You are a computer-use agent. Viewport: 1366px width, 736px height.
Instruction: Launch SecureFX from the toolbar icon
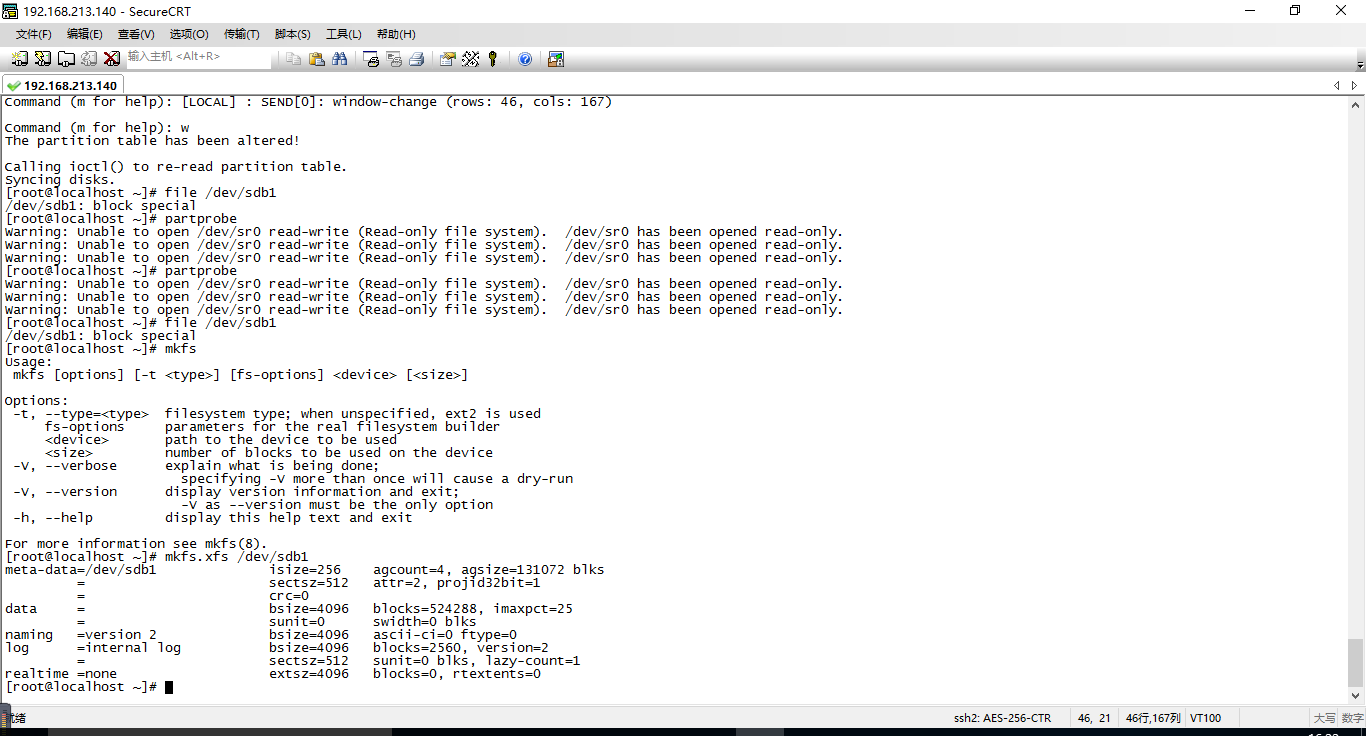tap(555, 59)
